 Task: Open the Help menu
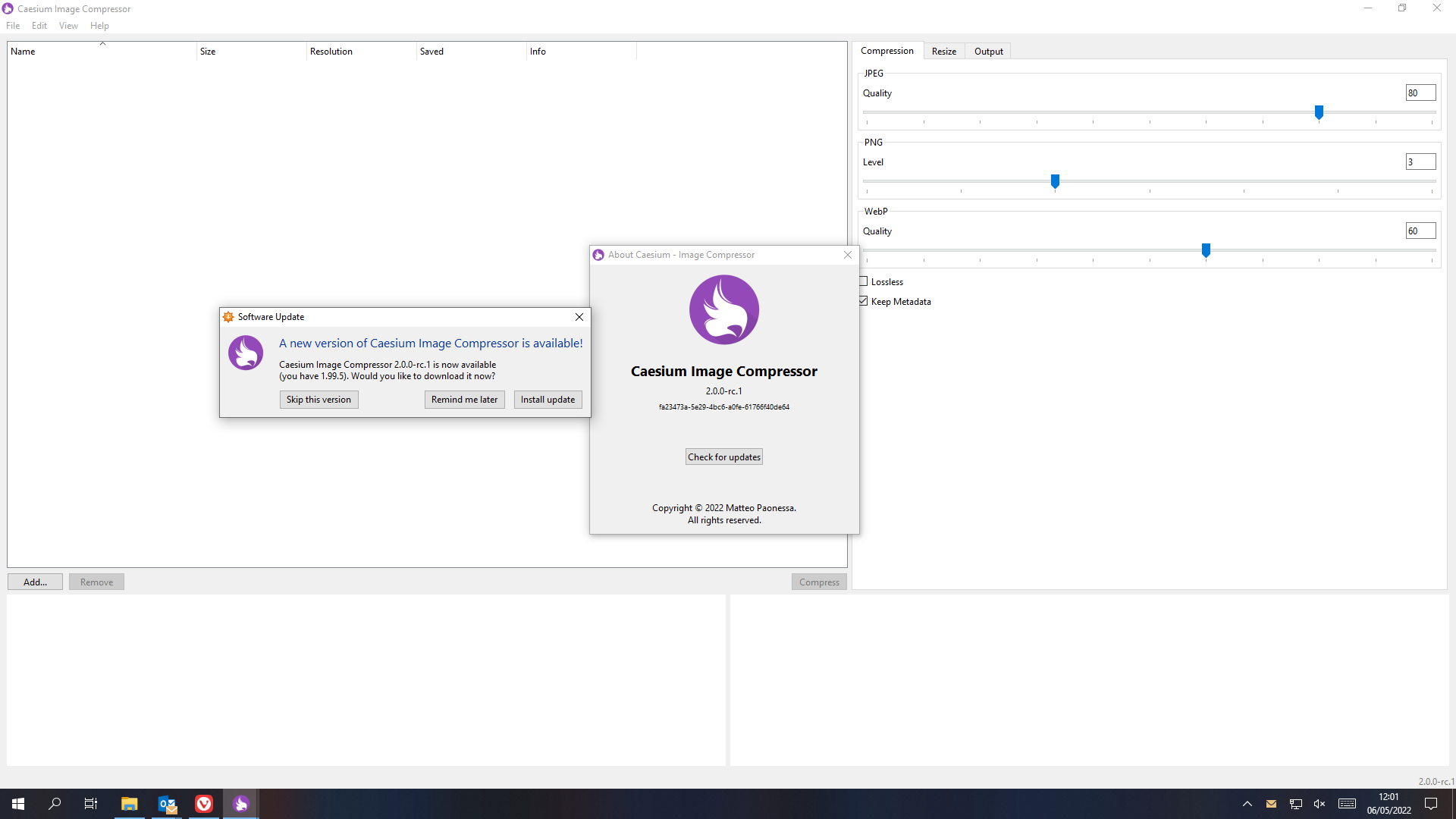pos(99,25)
